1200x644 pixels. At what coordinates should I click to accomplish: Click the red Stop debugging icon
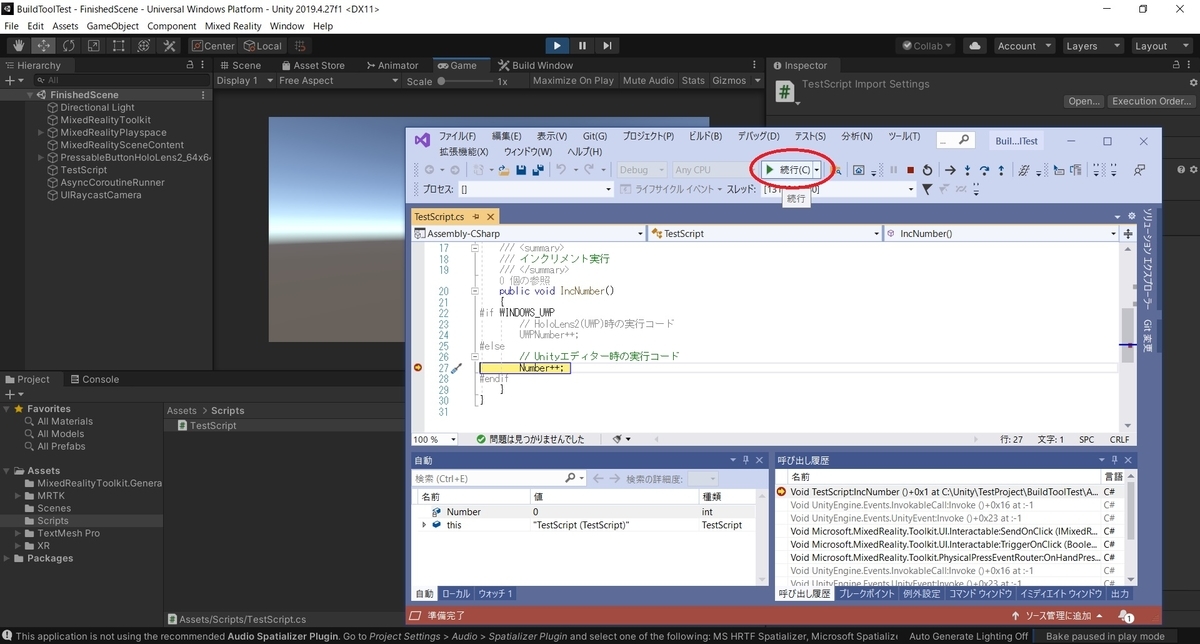point(910,170)
